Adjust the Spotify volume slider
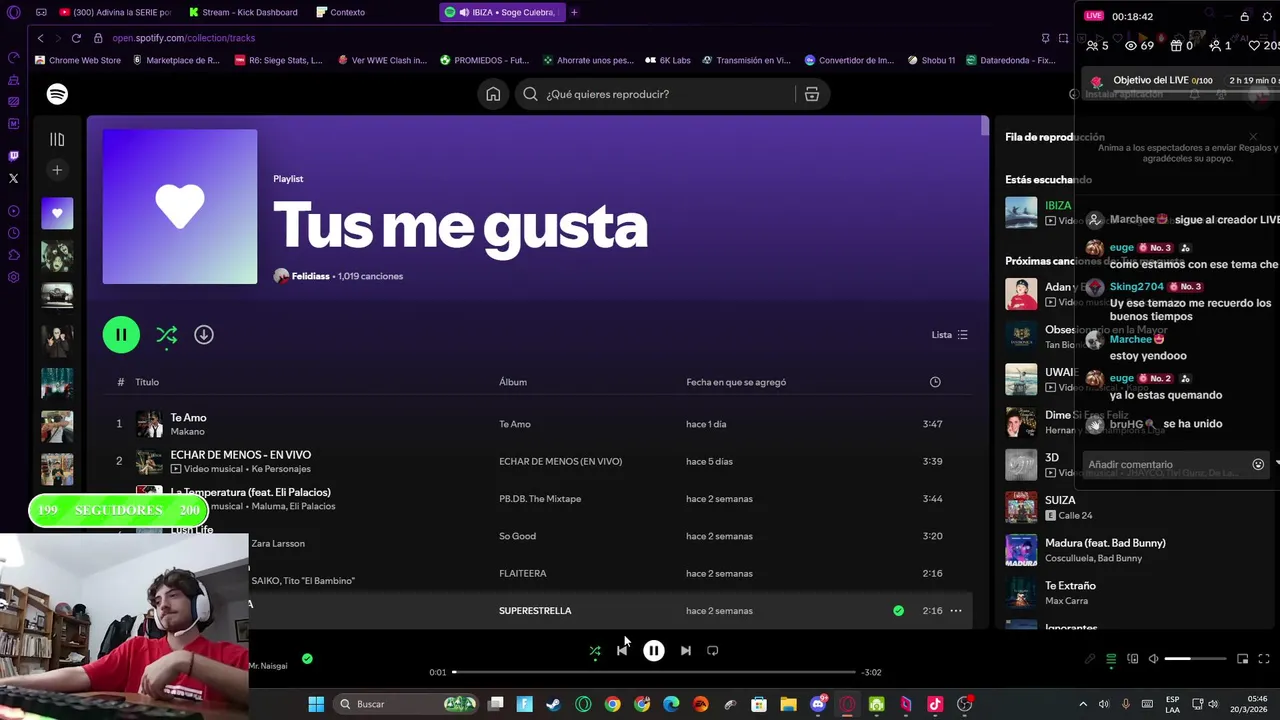The image size is (1280, 720). (1195, 659)
